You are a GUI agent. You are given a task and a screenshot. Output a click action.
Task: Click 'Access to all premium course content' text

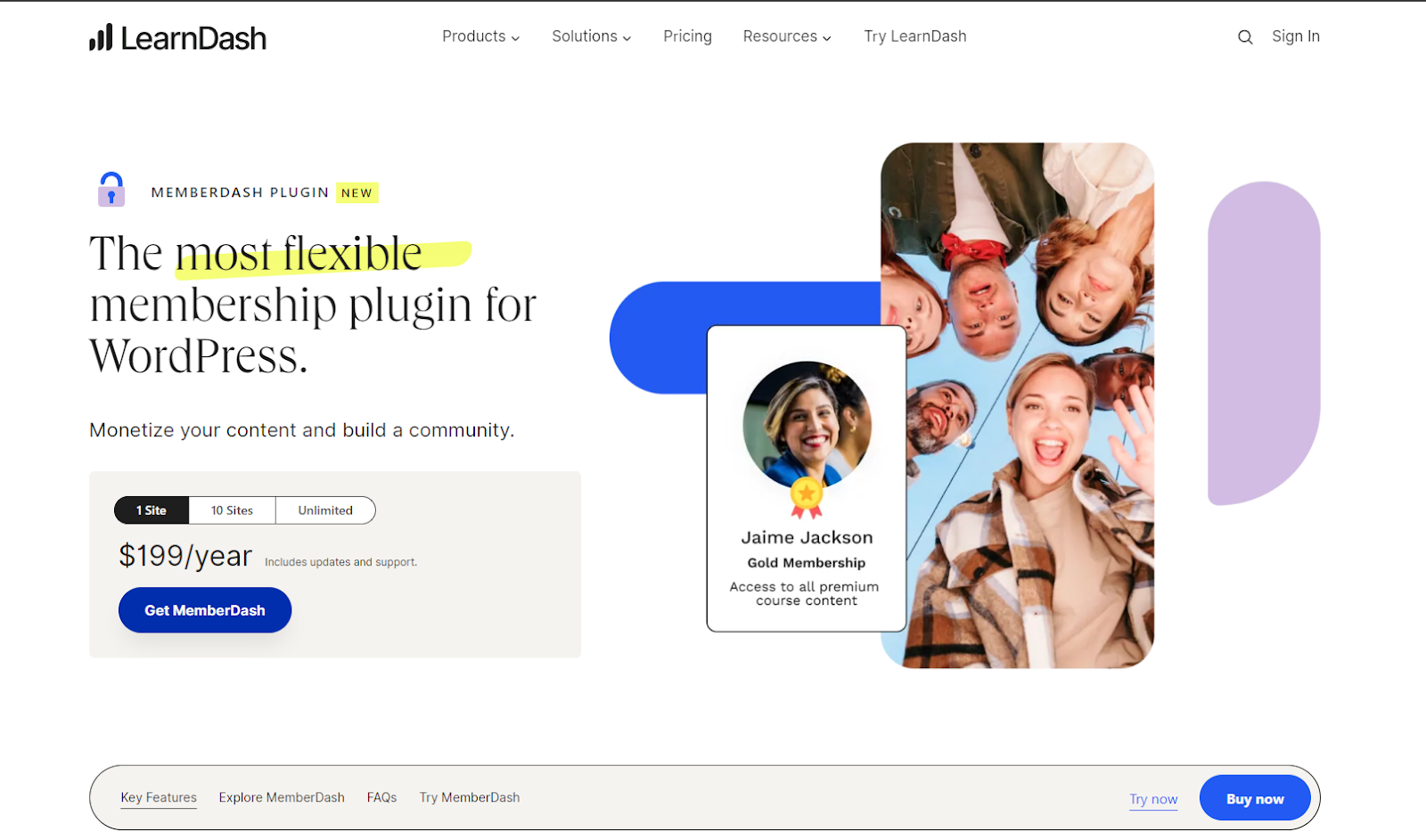pos(805,593)
